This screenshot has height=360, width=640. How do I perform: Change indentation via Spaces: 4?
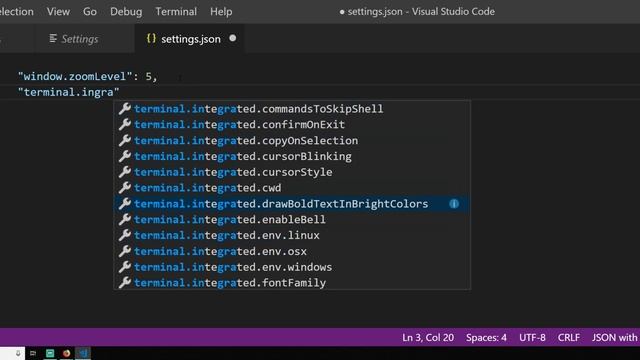click(x=486, y=338)
